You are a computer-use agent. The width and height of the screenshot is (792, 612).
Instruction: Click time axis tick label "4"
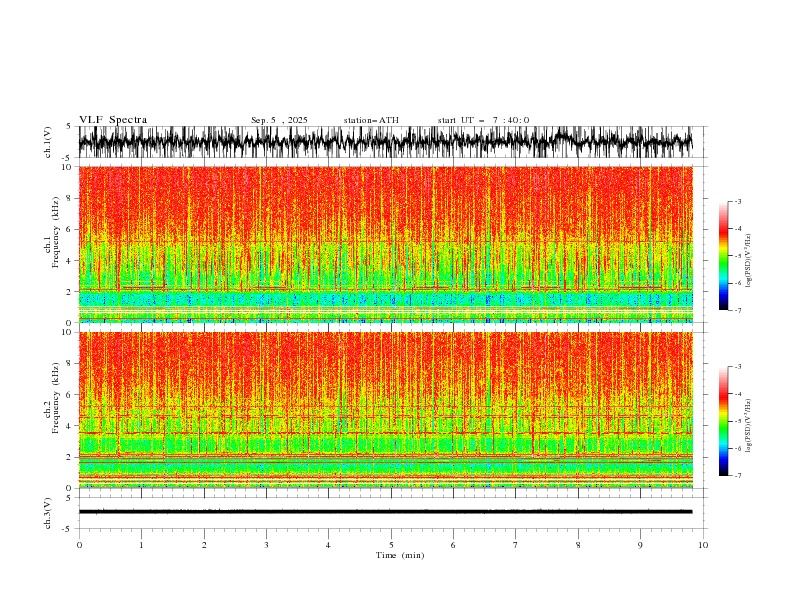point(328,545)
